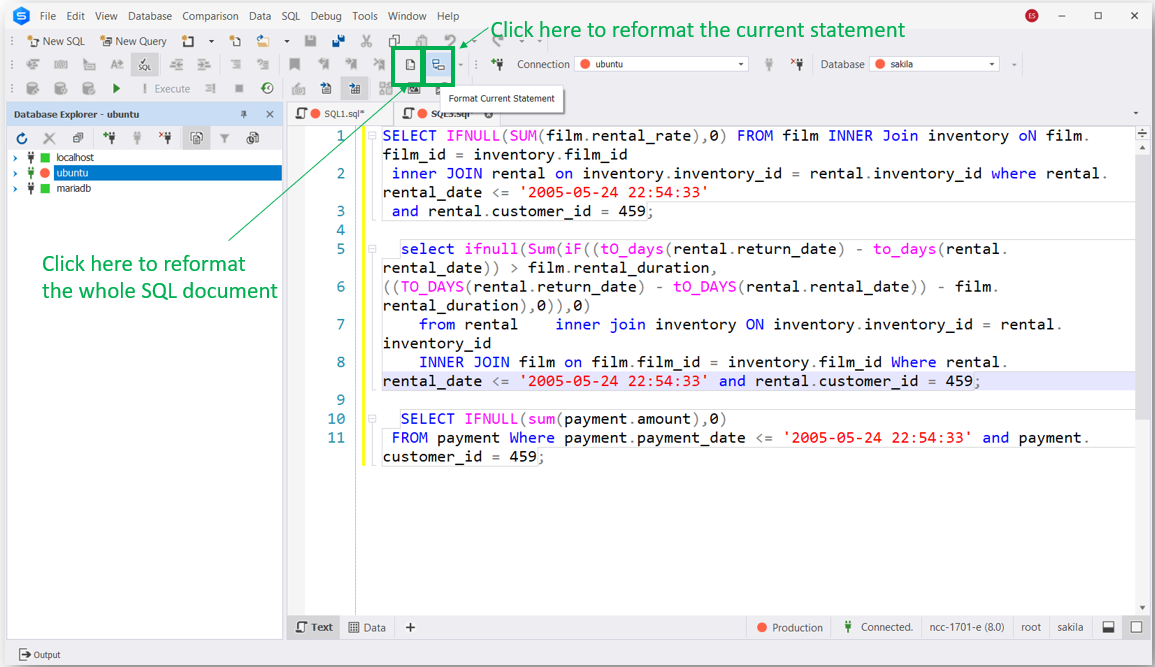
Task: Open the Comparison menu
Action: tap(210, 15)
